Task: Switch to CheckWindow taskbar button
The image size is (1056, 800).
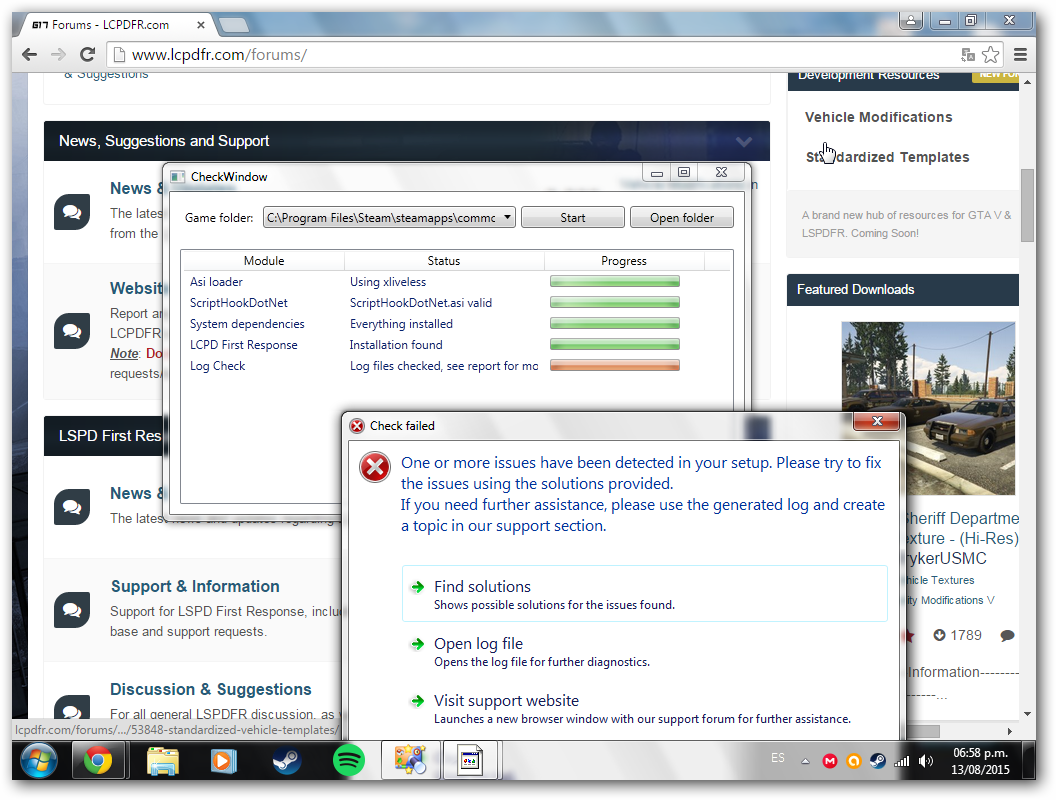Action: tap(470, 761)
